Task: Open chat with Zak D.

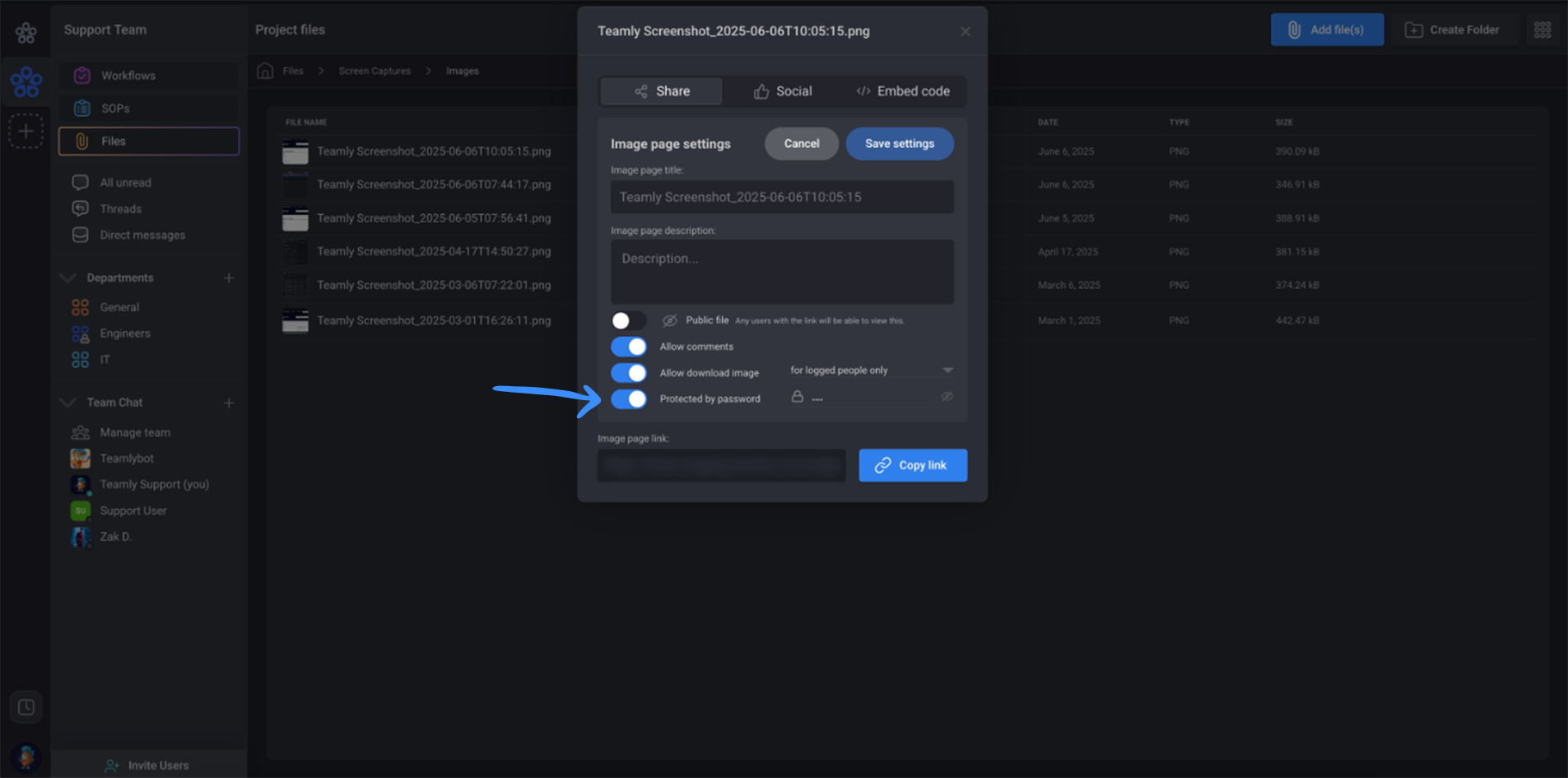Action: click(115, 537)
